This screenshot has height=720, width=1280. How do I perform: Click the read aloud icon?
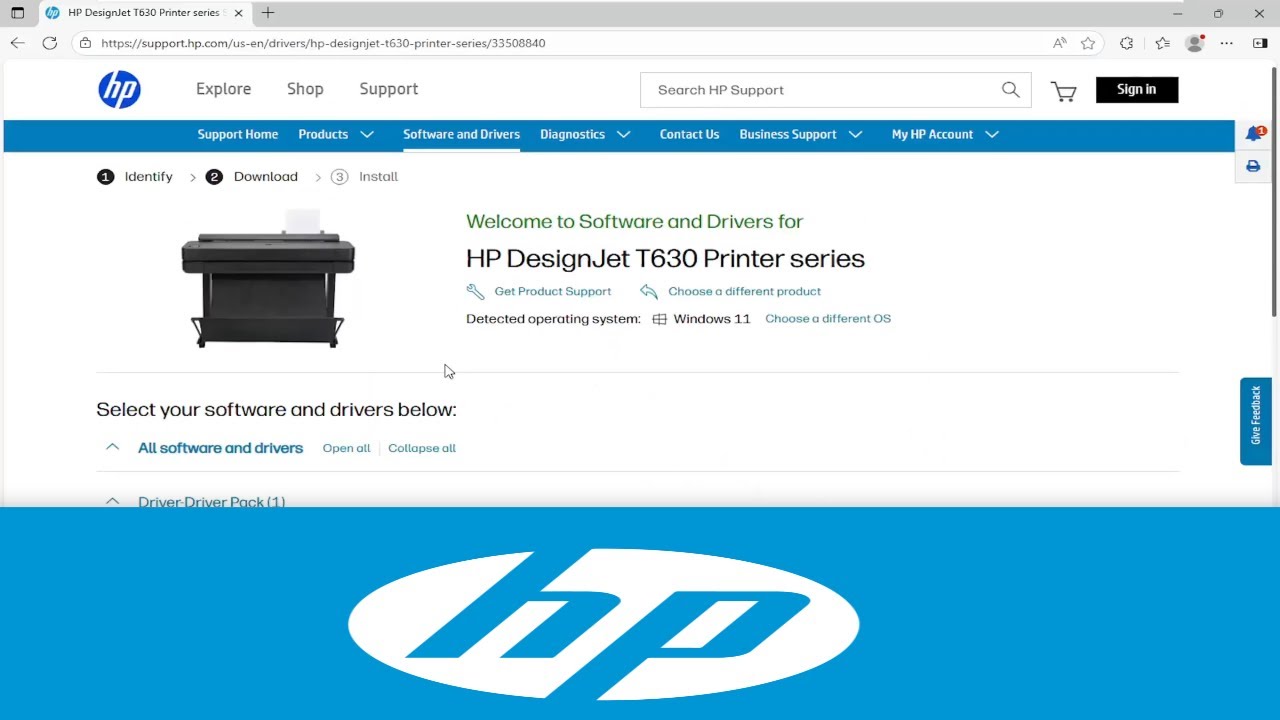click(x=1059, y=43)
